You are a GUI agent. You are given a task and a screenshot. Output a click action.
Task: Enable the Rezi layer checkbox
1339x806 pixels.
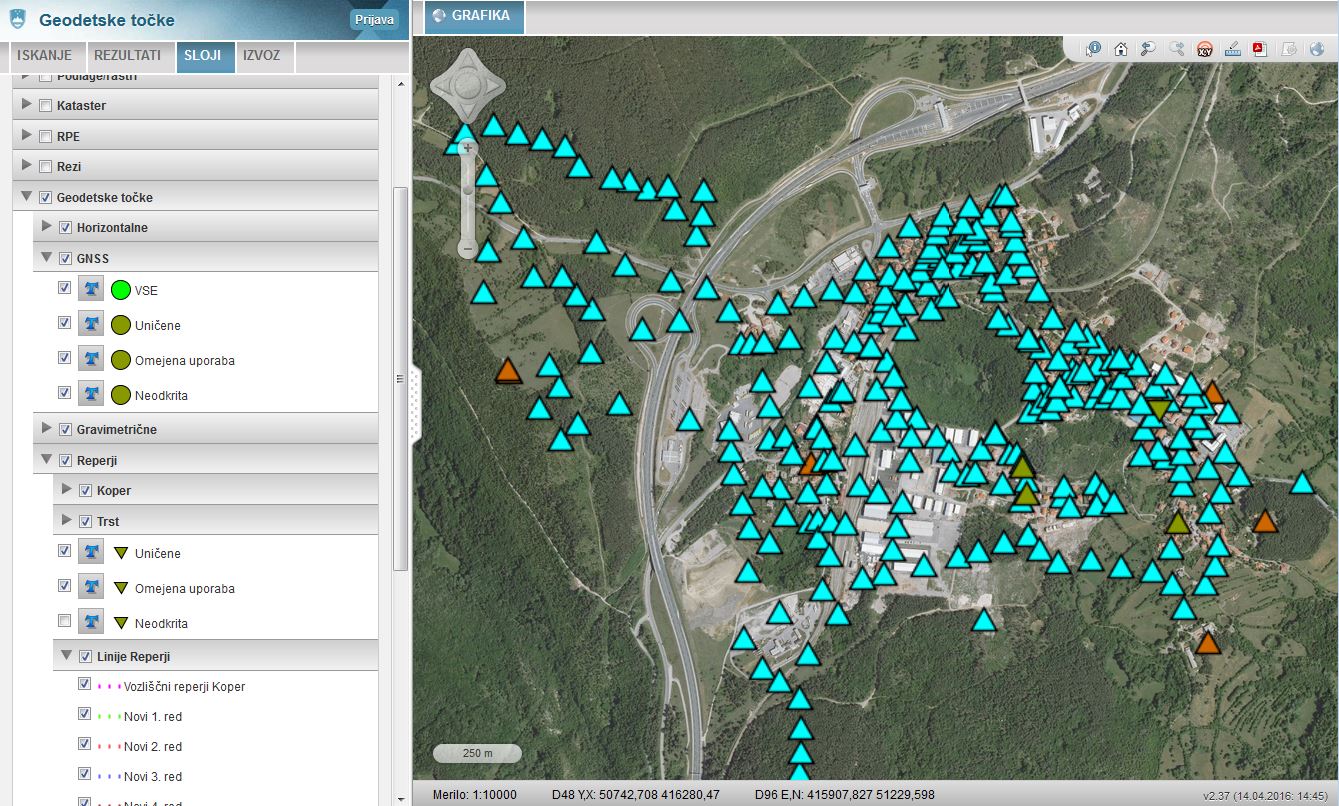point(45,167)
